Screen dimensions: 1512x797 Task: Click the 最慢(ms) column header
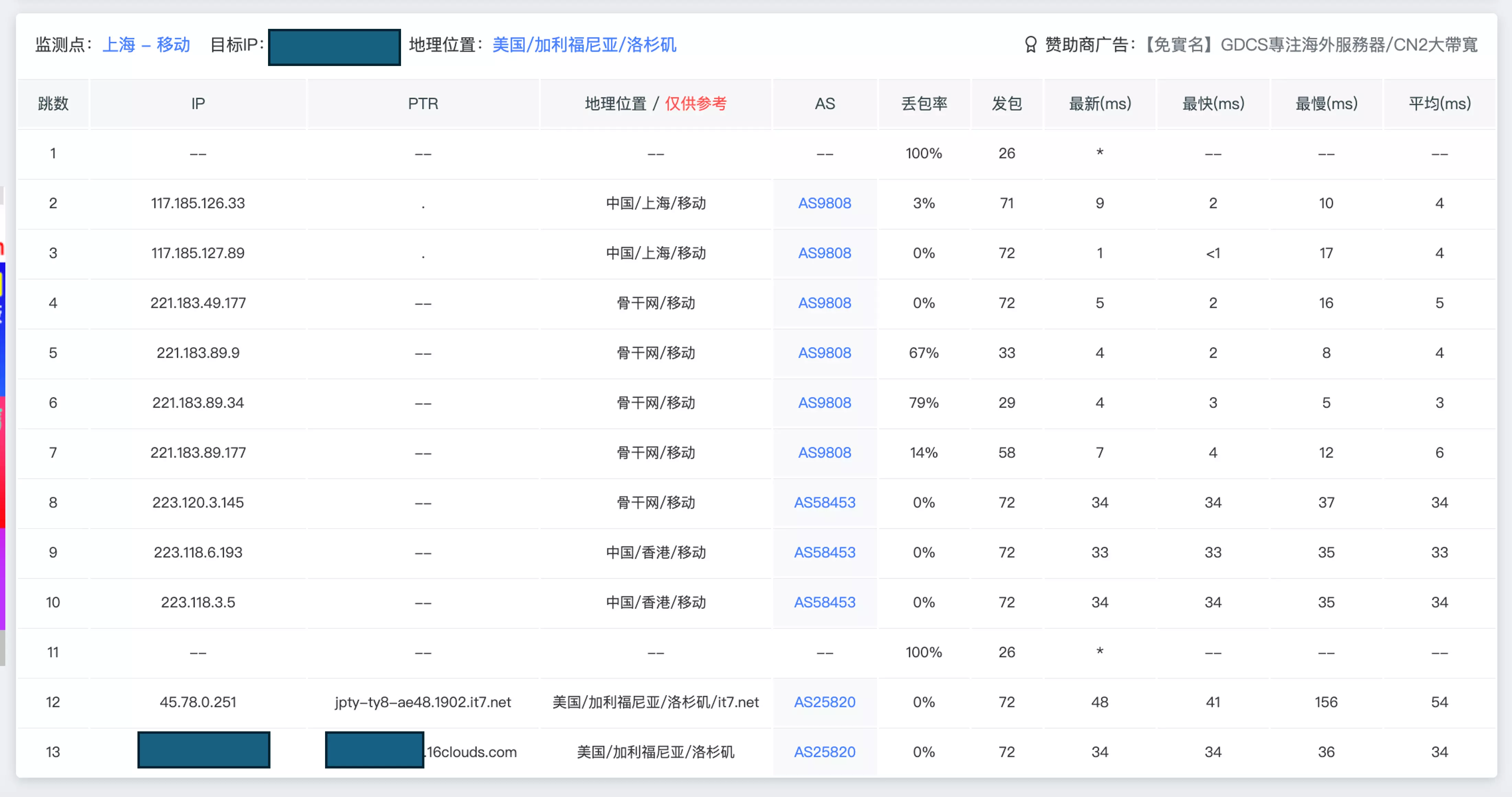pyautogui.click(x=1326, y=104)
